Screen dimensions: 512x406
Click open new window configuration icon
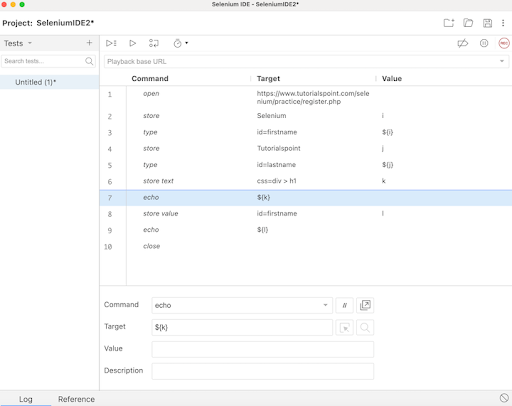pos(365,305)
